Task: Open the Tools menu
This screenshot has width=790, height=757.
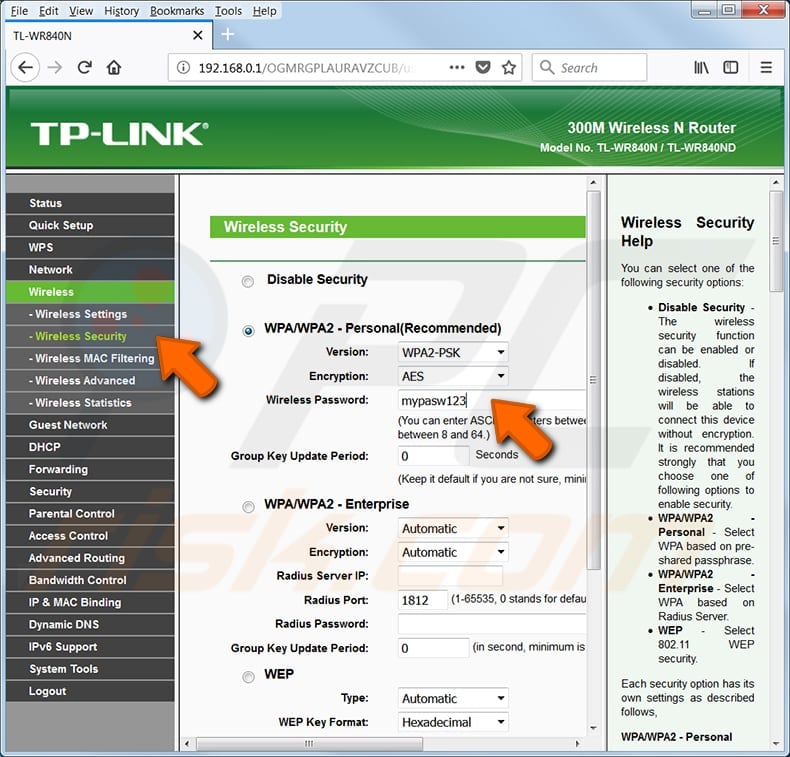Action: point(228,11)
